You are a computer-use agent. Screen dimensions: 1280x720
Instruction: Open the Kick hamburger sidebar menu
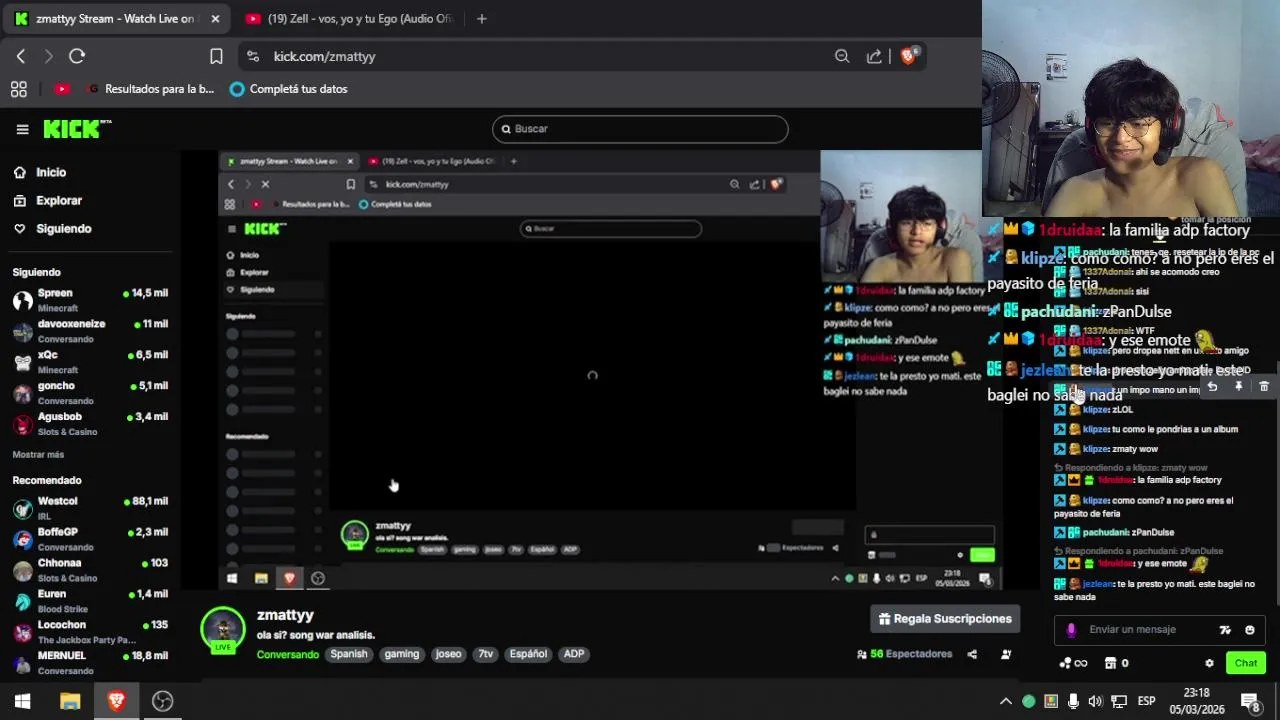(x=22, y=129)
